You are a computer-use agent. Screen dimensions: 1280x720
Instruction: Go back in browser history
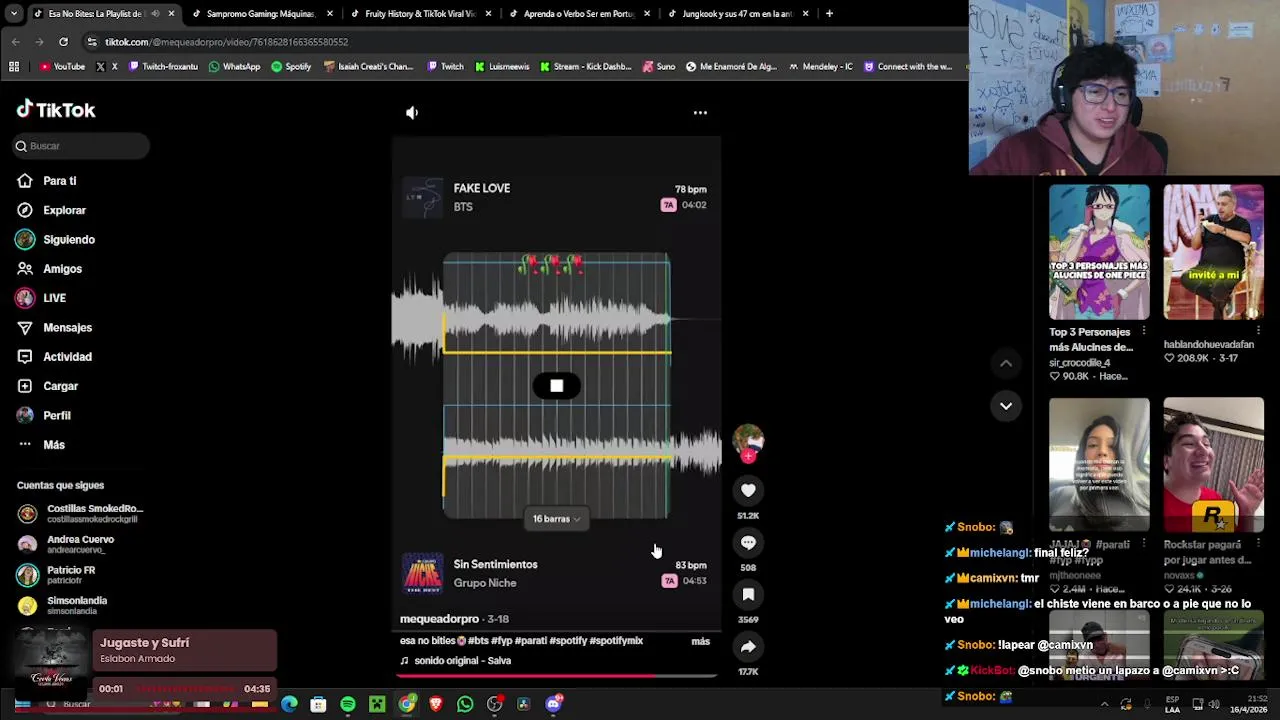pyautogui.click(x=15, y=42)
